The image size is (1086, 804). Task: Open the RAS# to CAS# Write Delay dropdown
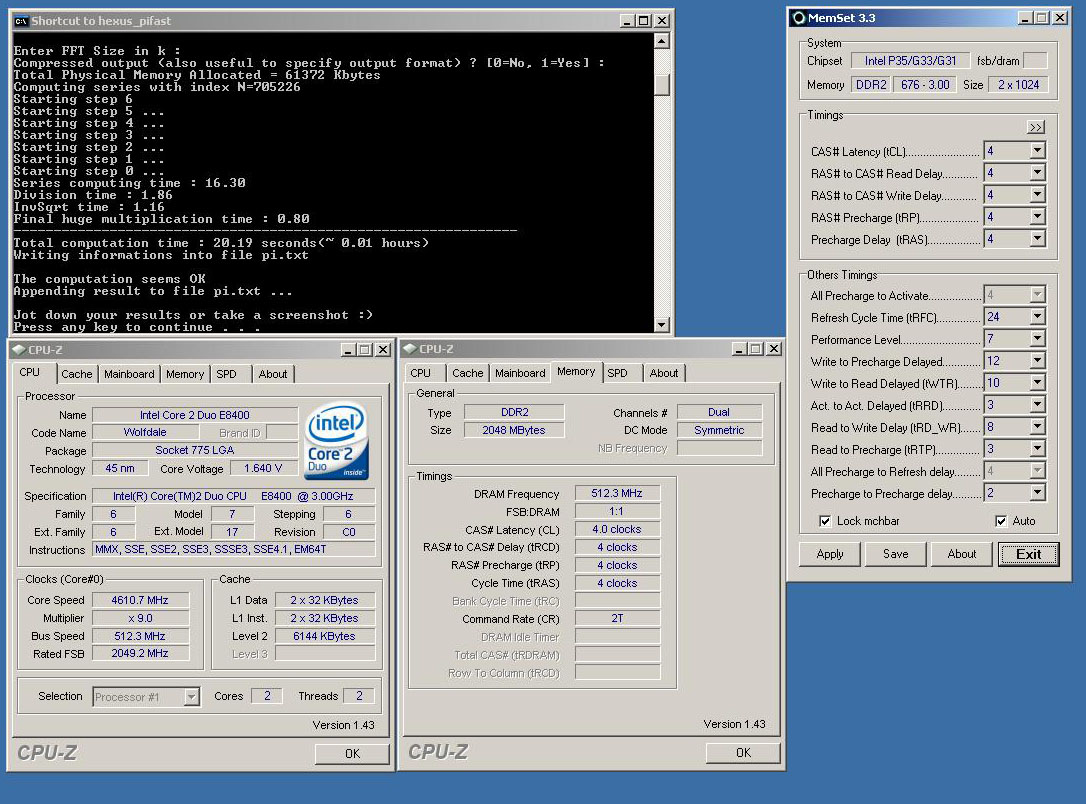point(1037,195)
